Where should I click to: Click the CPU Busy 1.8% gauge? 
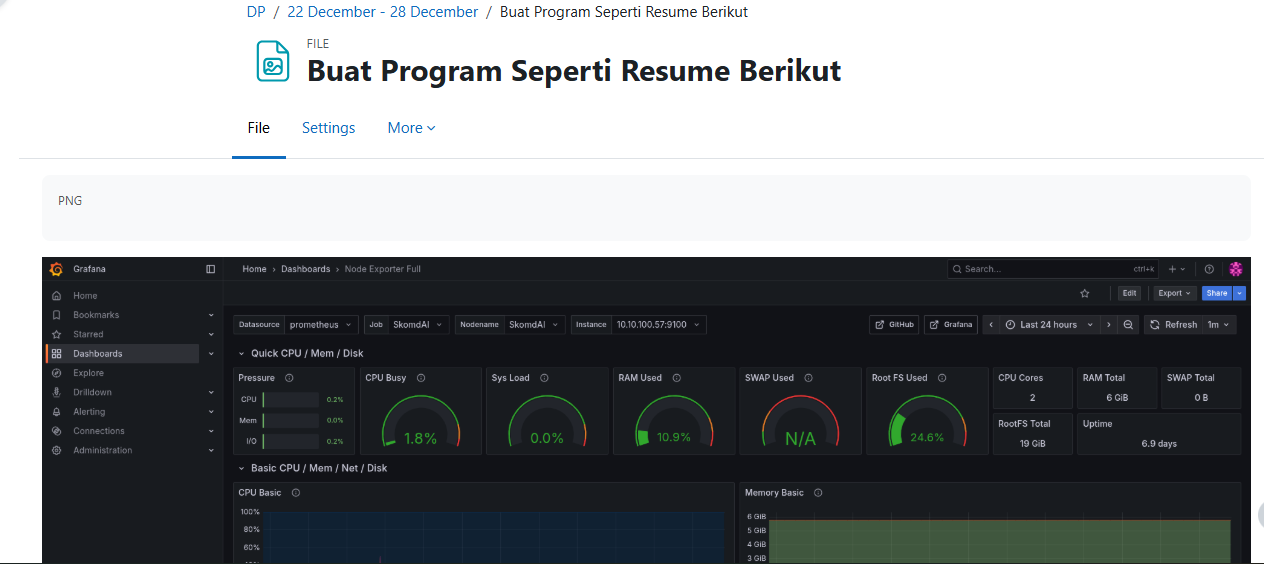point(420,421)
